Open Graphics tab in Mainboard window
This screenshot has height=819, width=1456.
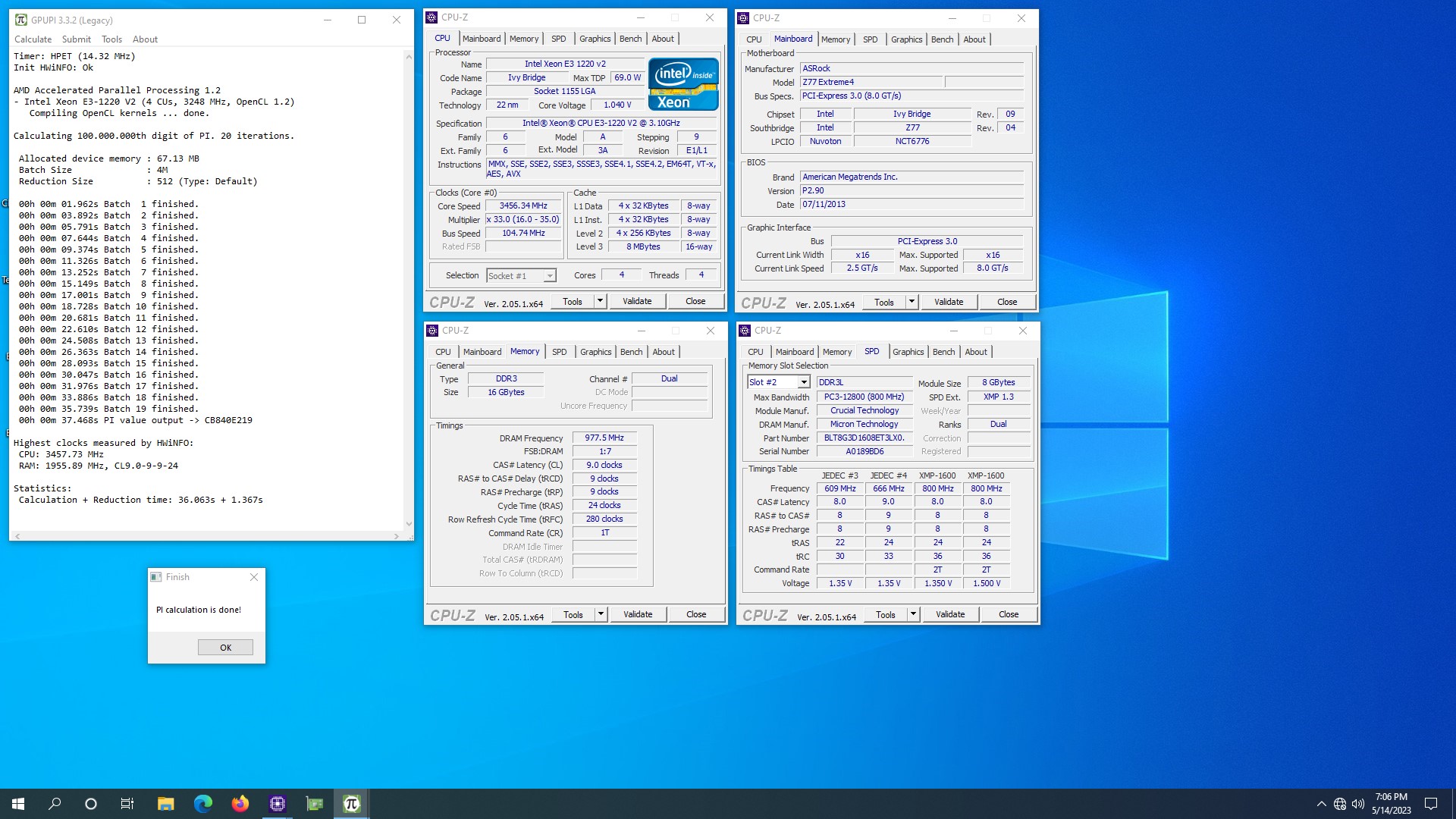pyautogui.click(x=907, y=39)
